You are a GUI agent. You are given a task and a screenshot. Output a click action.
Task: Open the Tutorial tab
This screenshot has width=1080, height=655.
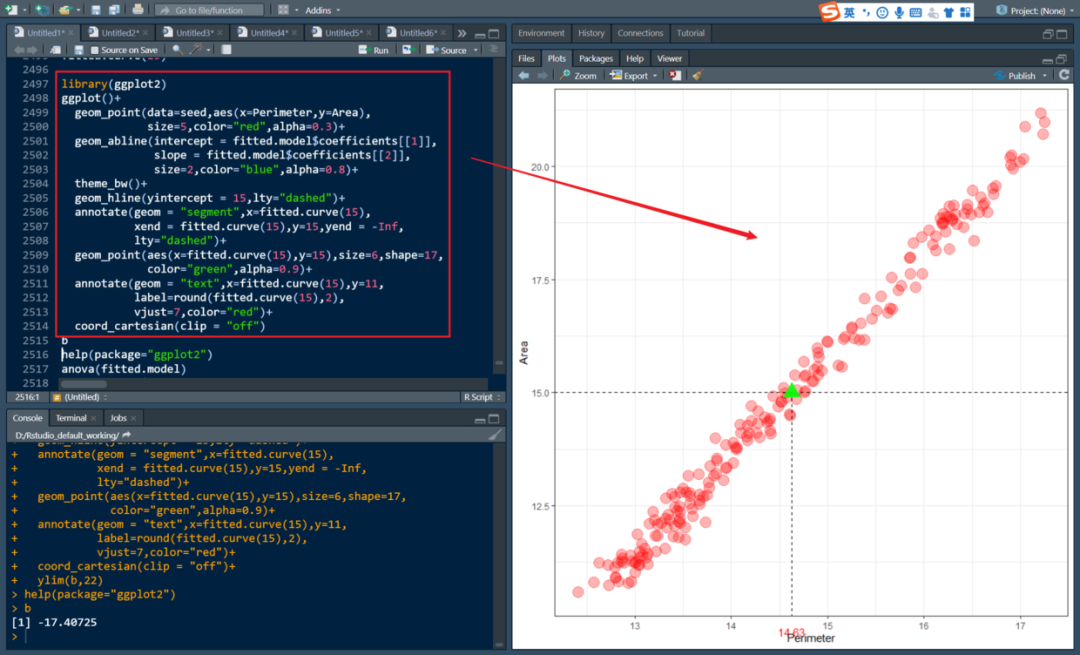point(690,33)
